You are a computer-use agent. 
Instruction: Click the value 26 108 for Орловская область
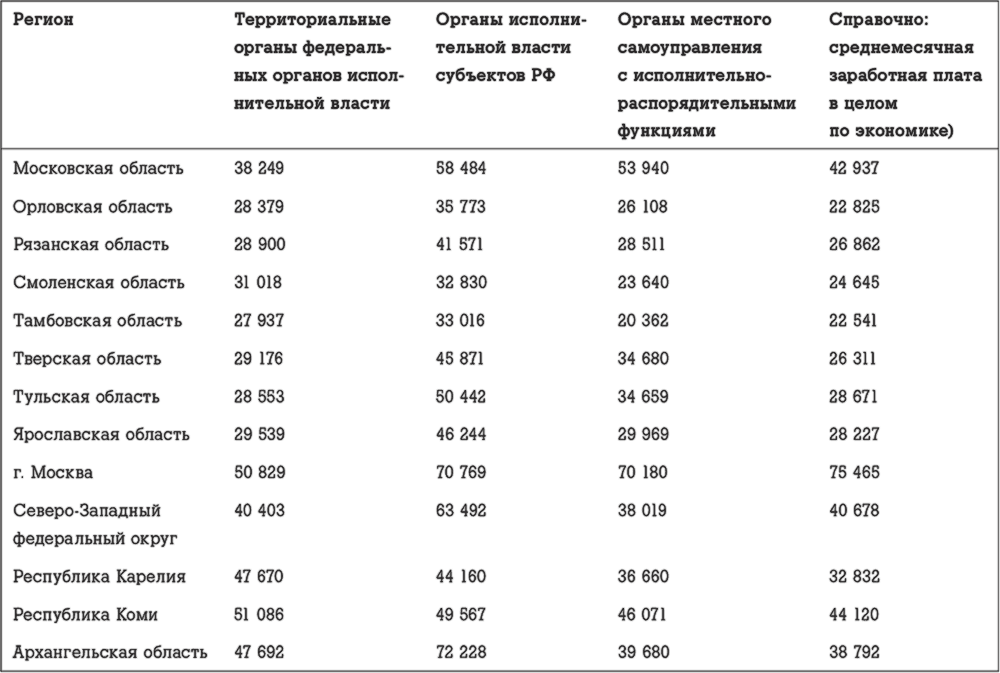(643, 207)
